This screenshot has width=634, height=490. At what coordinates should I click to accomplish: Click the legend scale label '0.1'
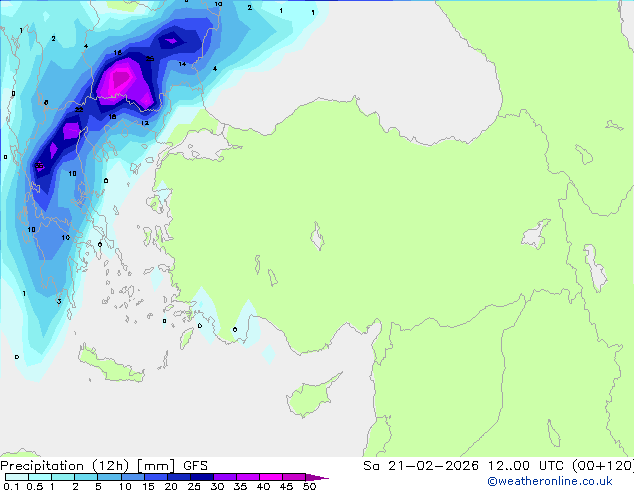pyautogui.click(x=11, y=486)
